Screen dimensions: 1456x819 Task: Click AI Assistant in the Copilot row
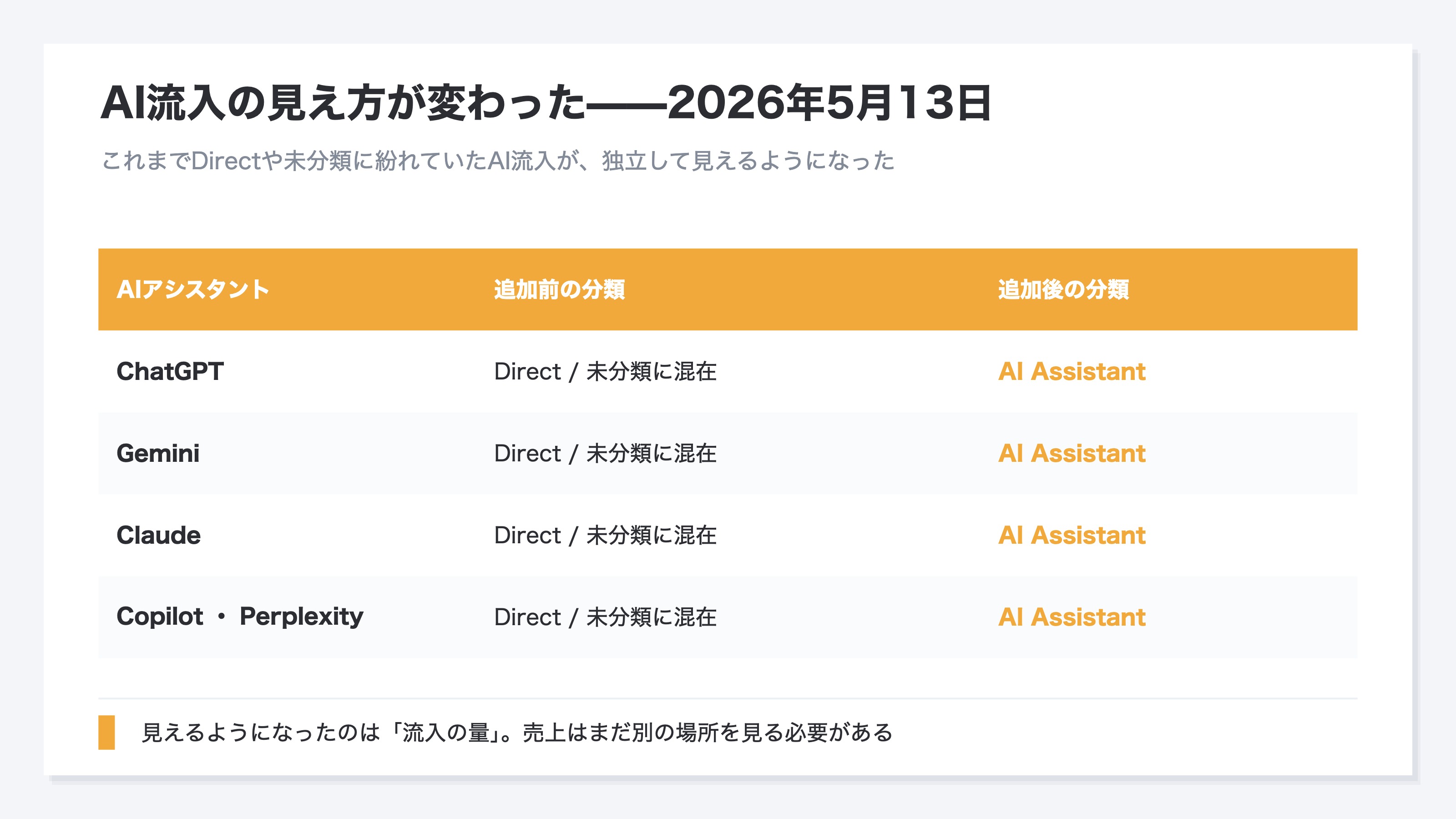click(x=1072, y=617)
